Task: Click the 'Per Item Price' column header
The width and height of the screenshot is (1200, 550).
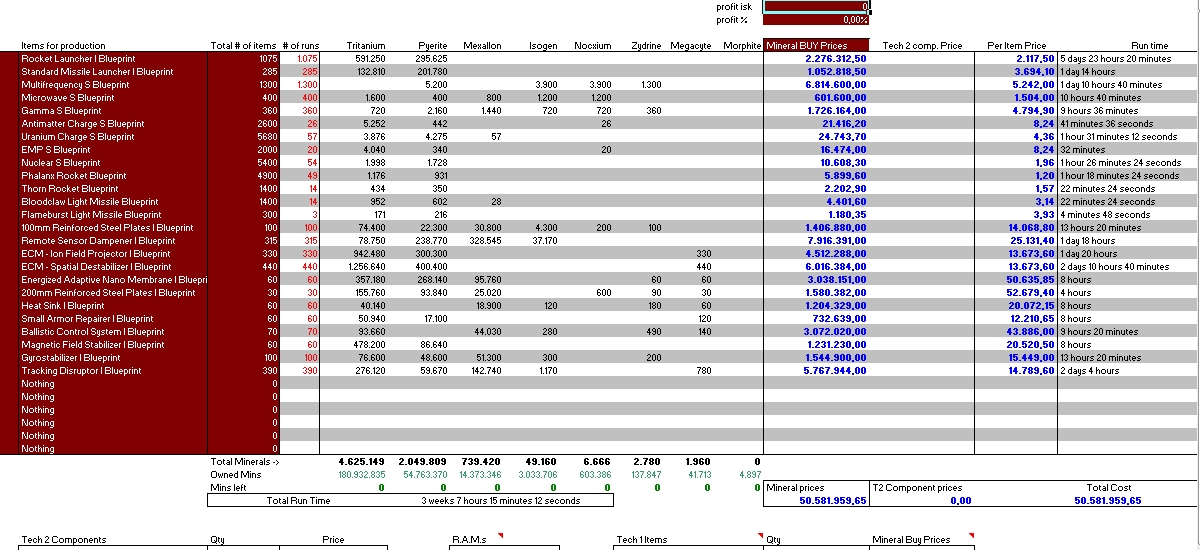Action: [x=1016, y=46]
